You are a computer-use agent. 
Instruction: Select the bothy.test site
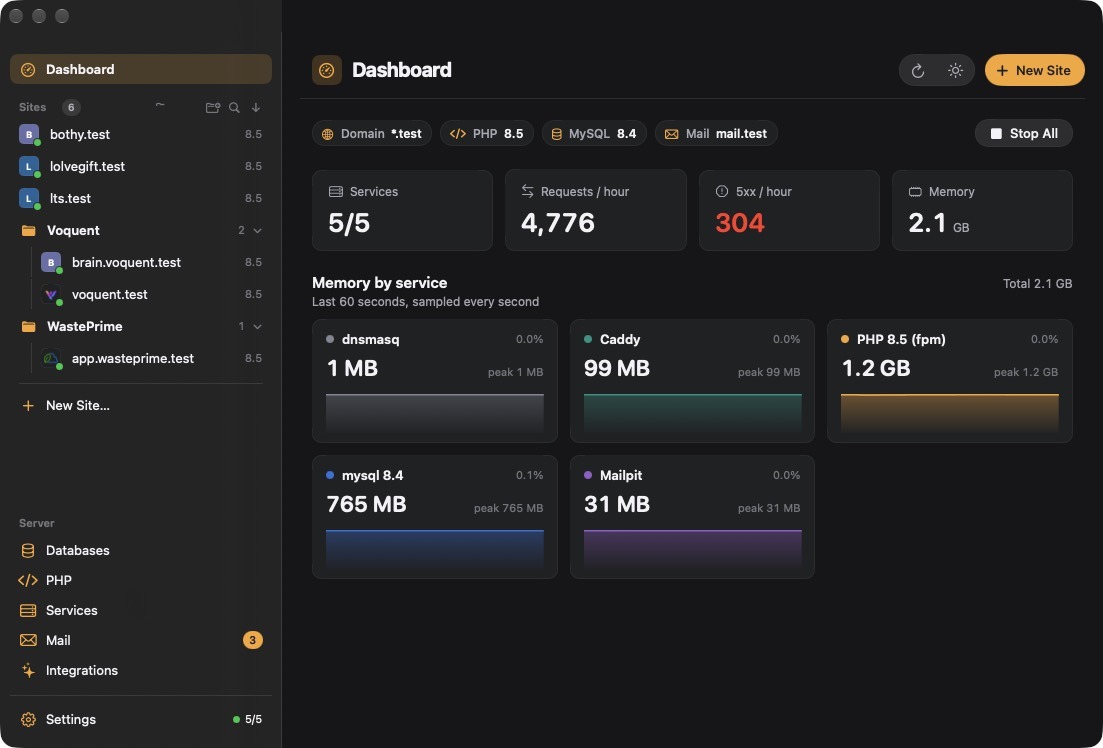(x=141, y=134)
